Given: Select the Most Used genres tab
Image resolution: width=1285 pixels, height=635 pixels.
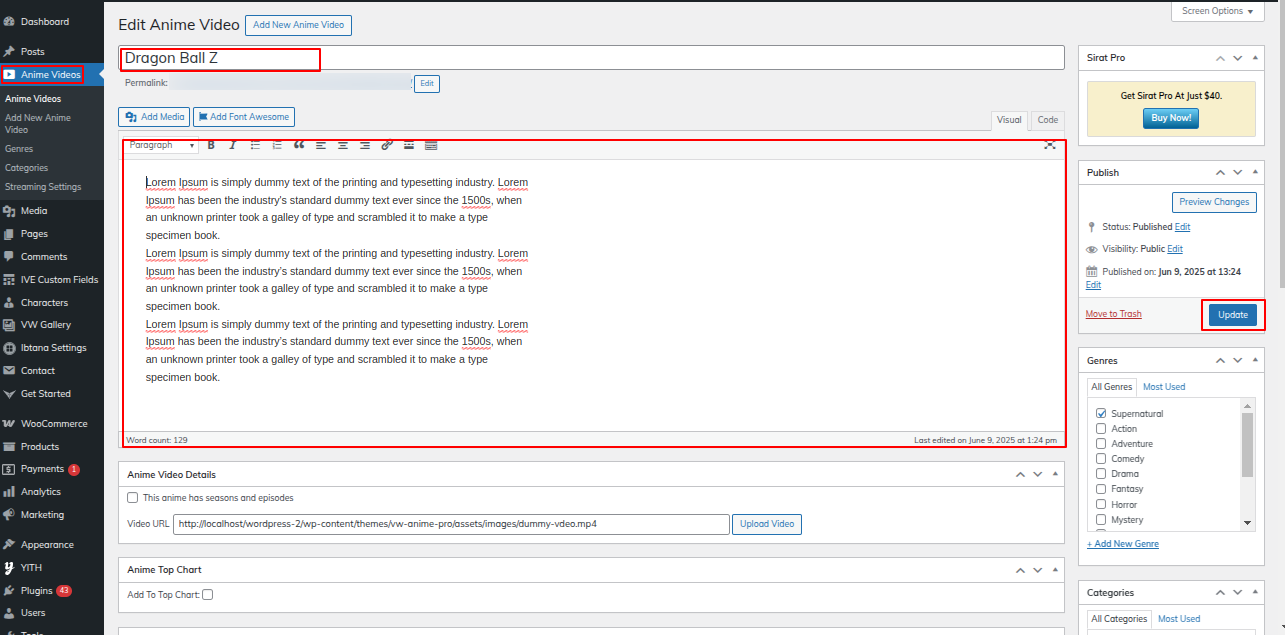Looking at the screenshot, I should click(x=1164, y=387).
